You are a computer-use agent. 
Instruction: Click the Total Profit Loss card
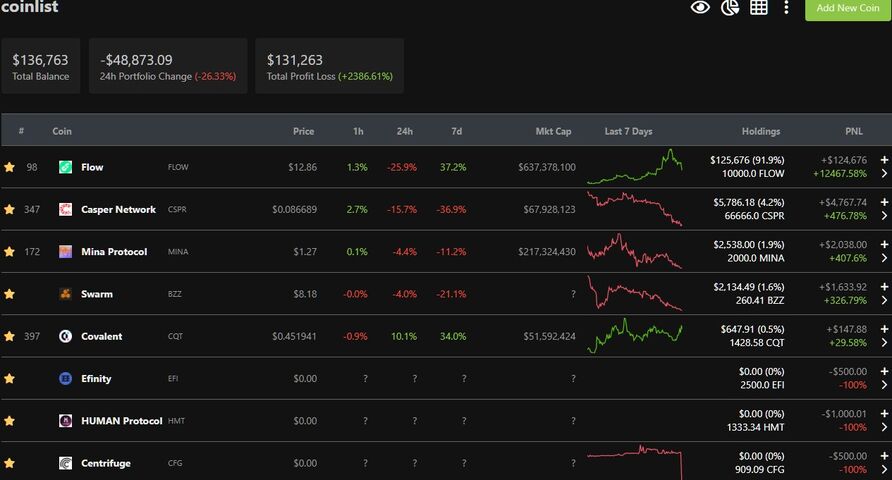pos(329,66)
